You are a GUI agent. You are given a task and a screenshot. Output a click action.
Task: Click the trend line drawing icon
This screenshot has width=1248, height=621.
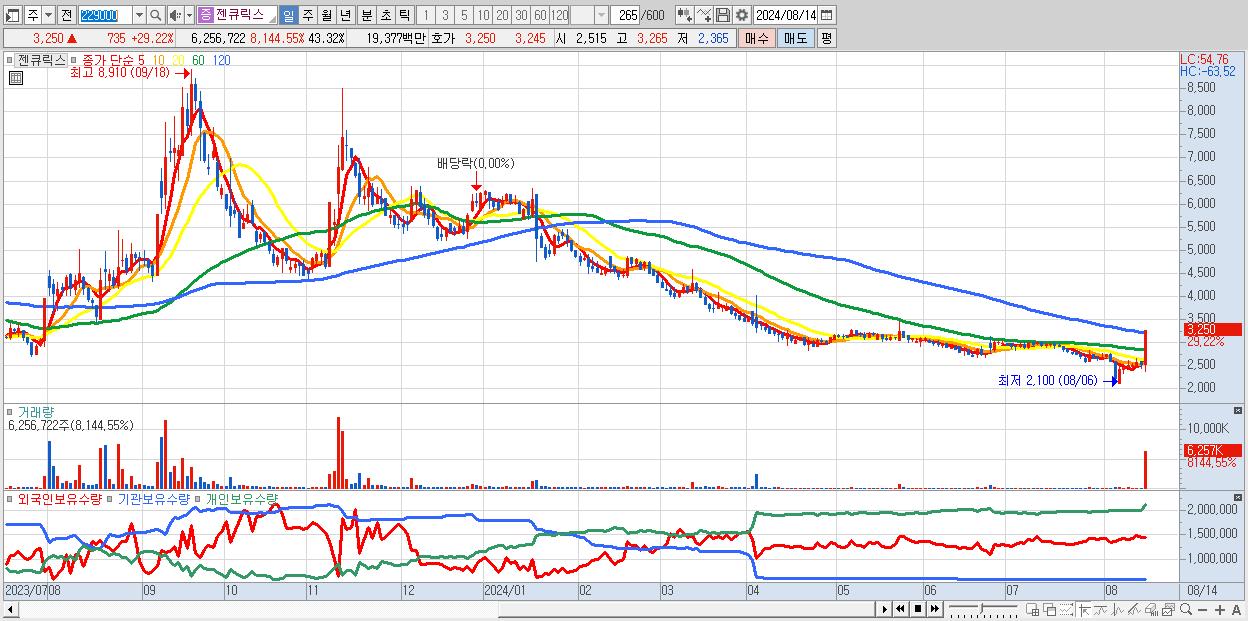[1134, 610]
